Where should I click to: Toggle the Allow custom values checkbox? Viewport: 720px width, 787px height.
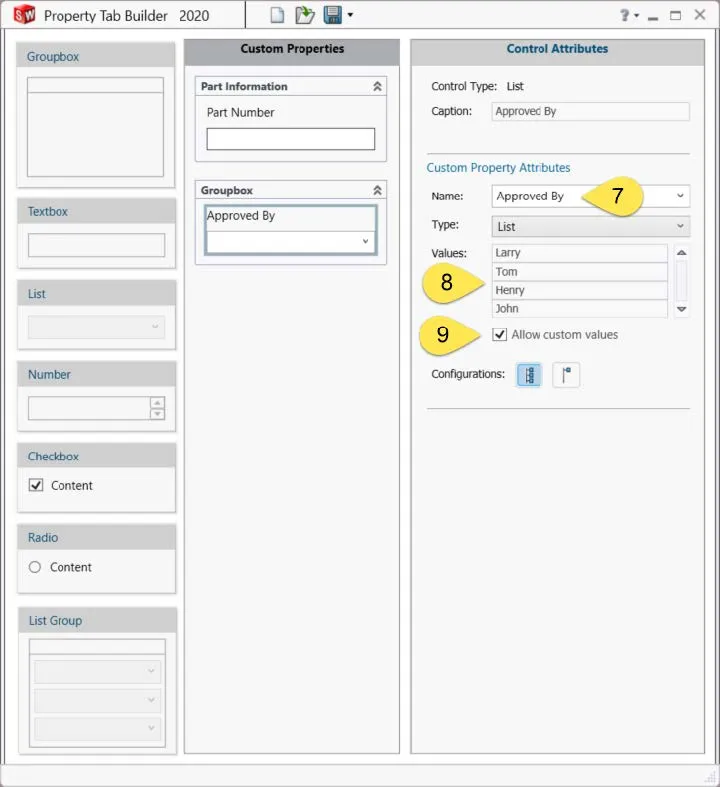click(x=500, y=335)
